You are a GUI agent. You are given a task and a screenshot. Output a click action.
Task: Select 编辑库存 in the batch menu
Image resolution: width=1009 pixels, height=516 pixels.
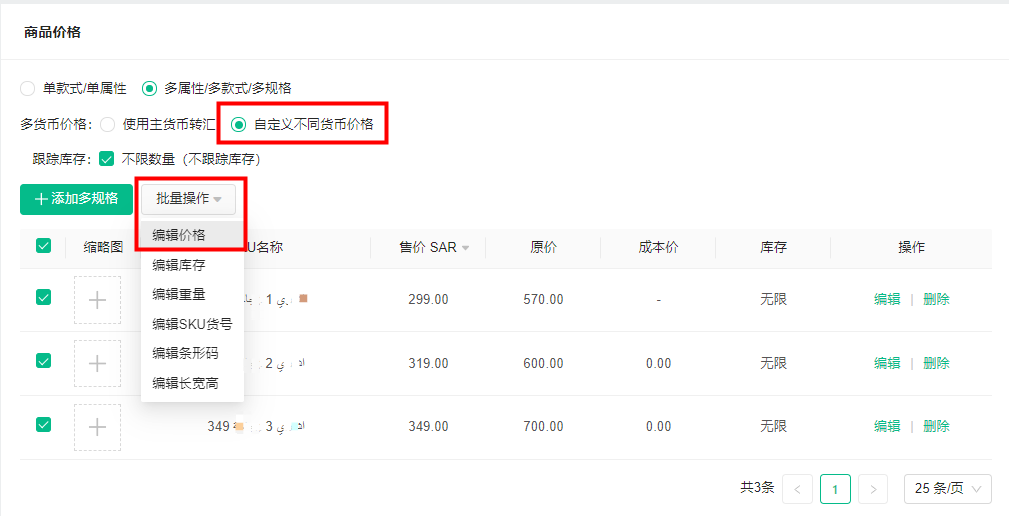pos(179,265)
